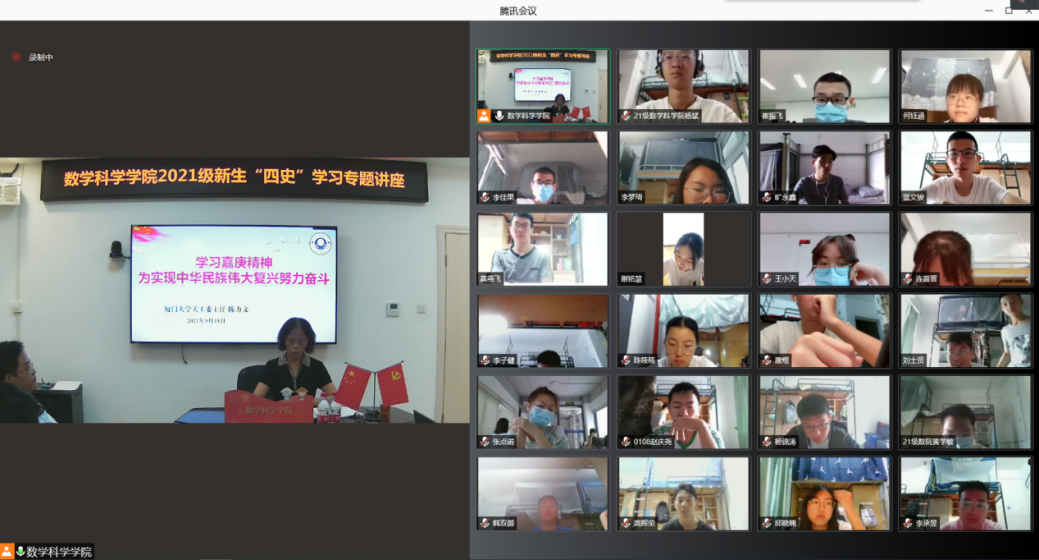The width and height of the screenshot is (1039, 560).
Task: Click microphone icon beside 数学科学学院 in bottom-left
Action: click(x=20, y=552)
